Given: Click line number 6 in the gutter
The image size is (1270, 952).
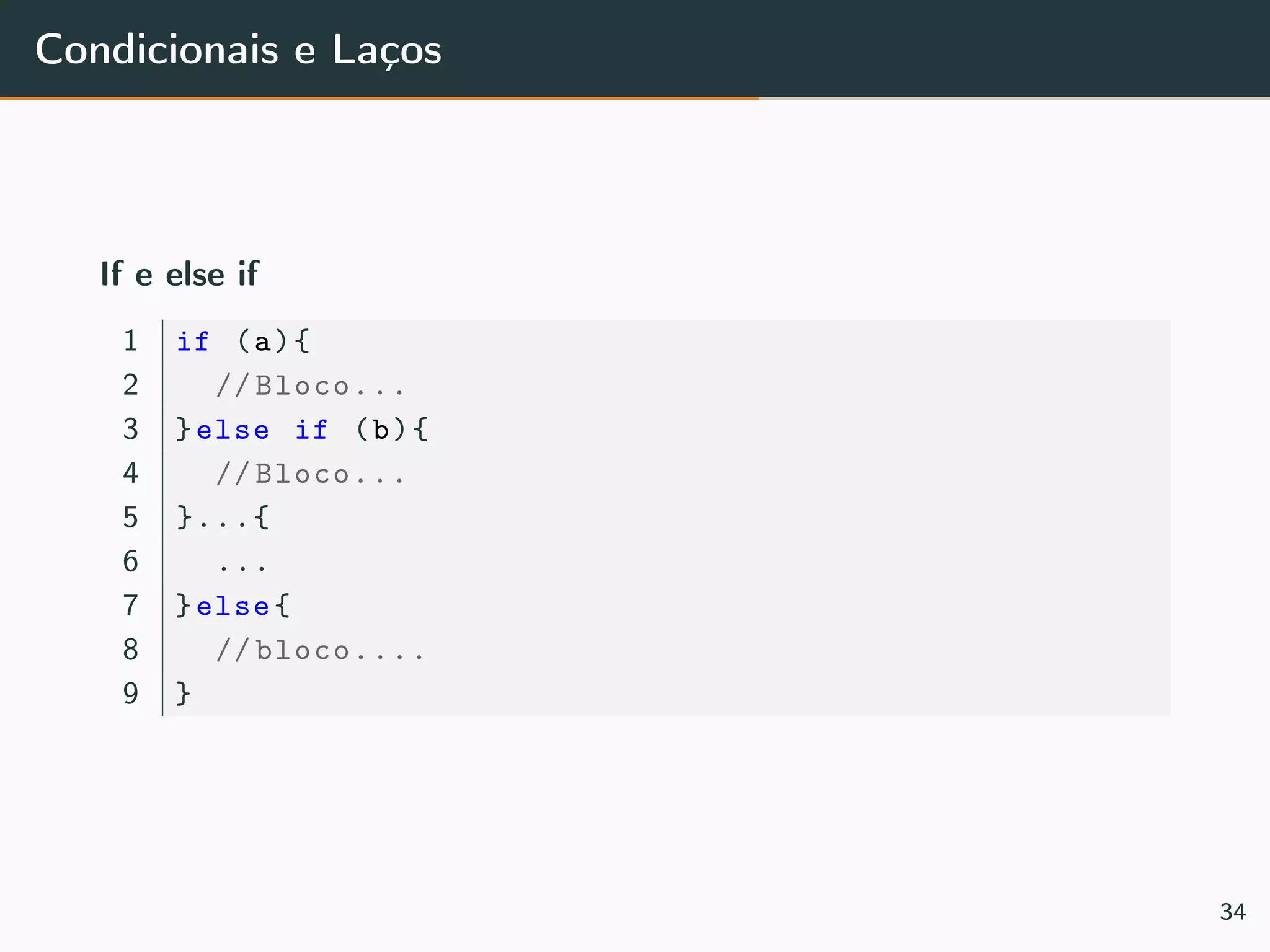Looking at the screenshot, I should (x=130, y=561).
